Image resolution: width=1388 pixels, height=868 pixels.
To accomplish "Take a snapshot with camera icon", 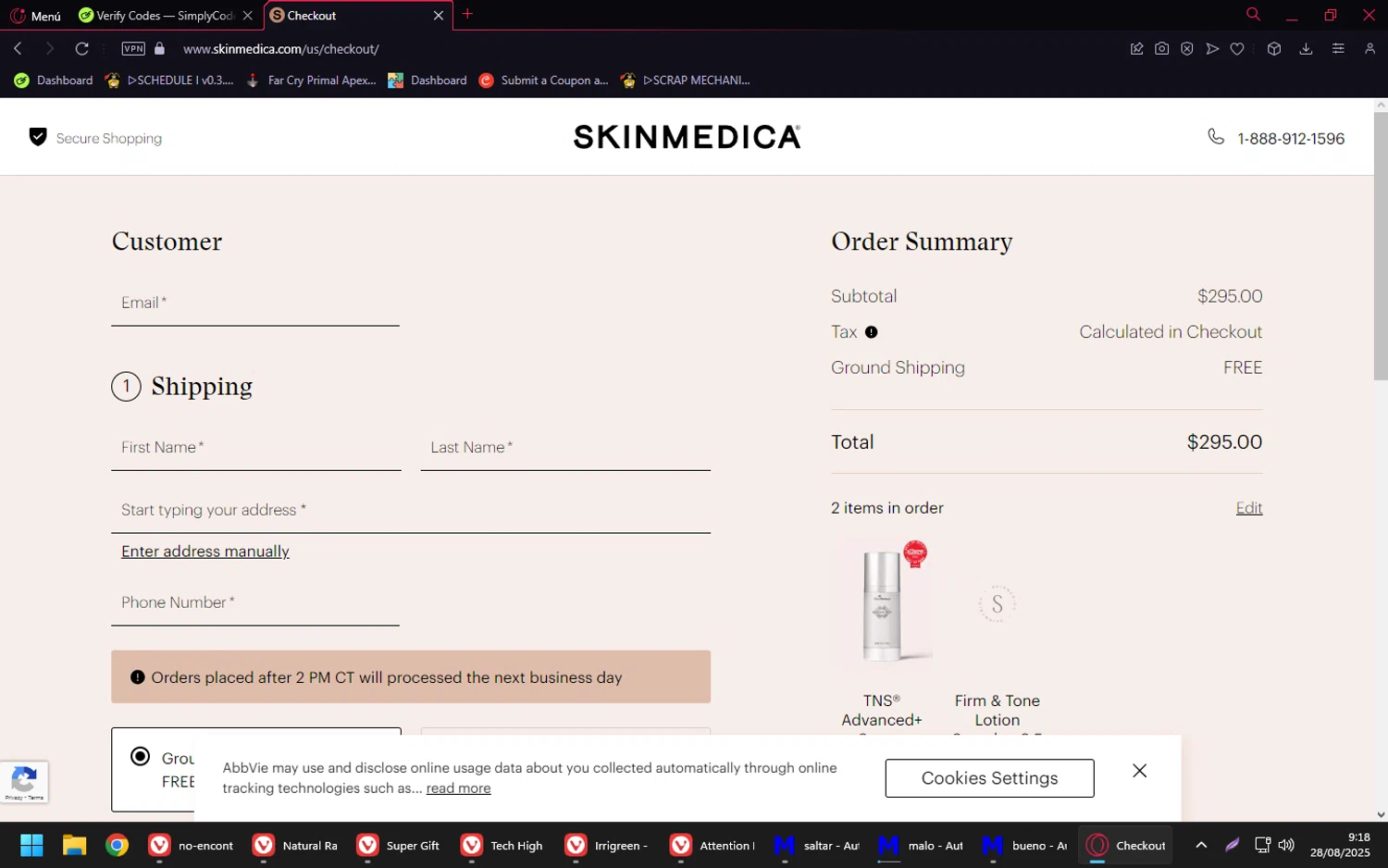I will 1161,49.
